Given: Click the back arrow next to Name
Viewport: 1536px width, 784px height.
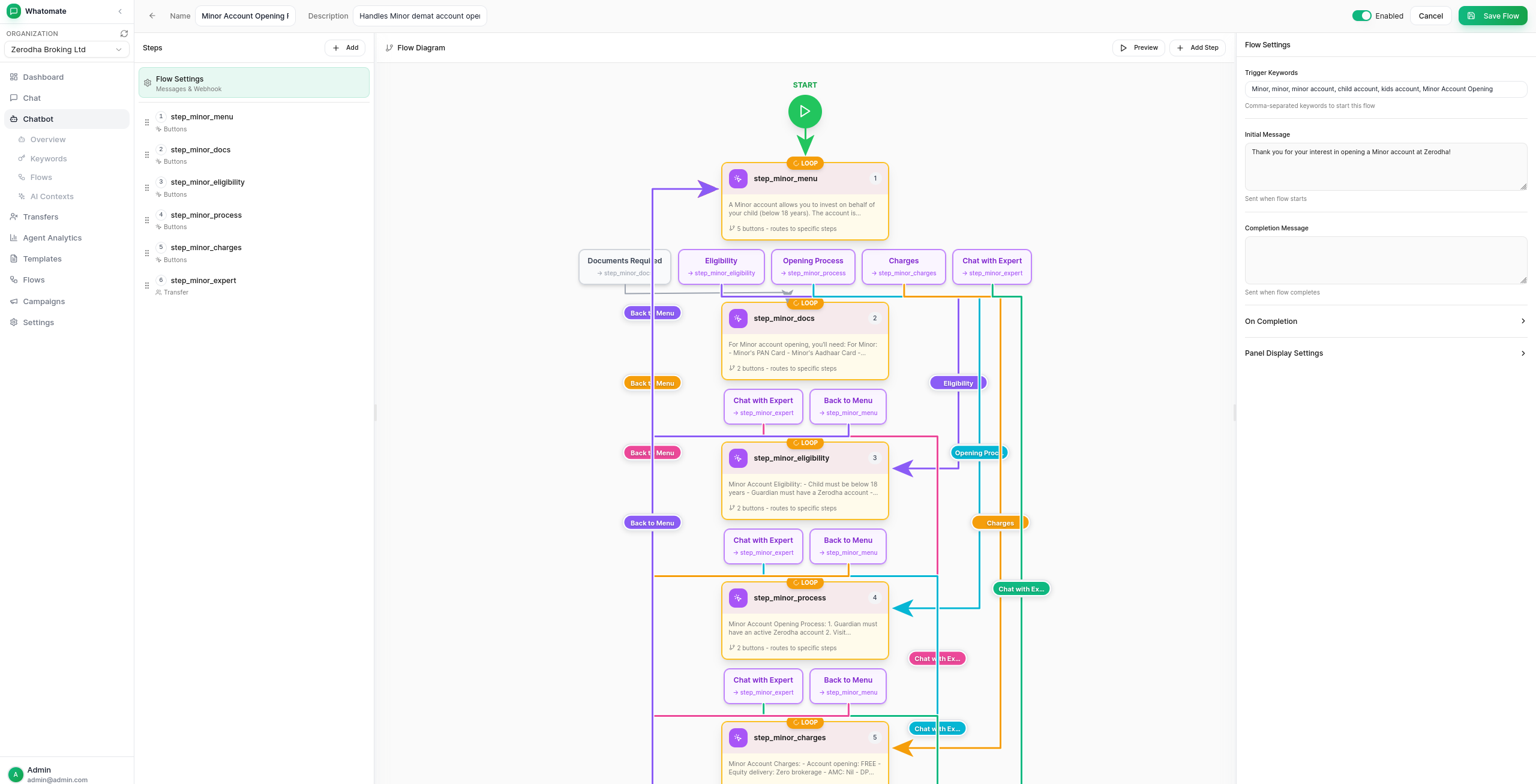Looking at the screenshot, I should tap(152, 16).
